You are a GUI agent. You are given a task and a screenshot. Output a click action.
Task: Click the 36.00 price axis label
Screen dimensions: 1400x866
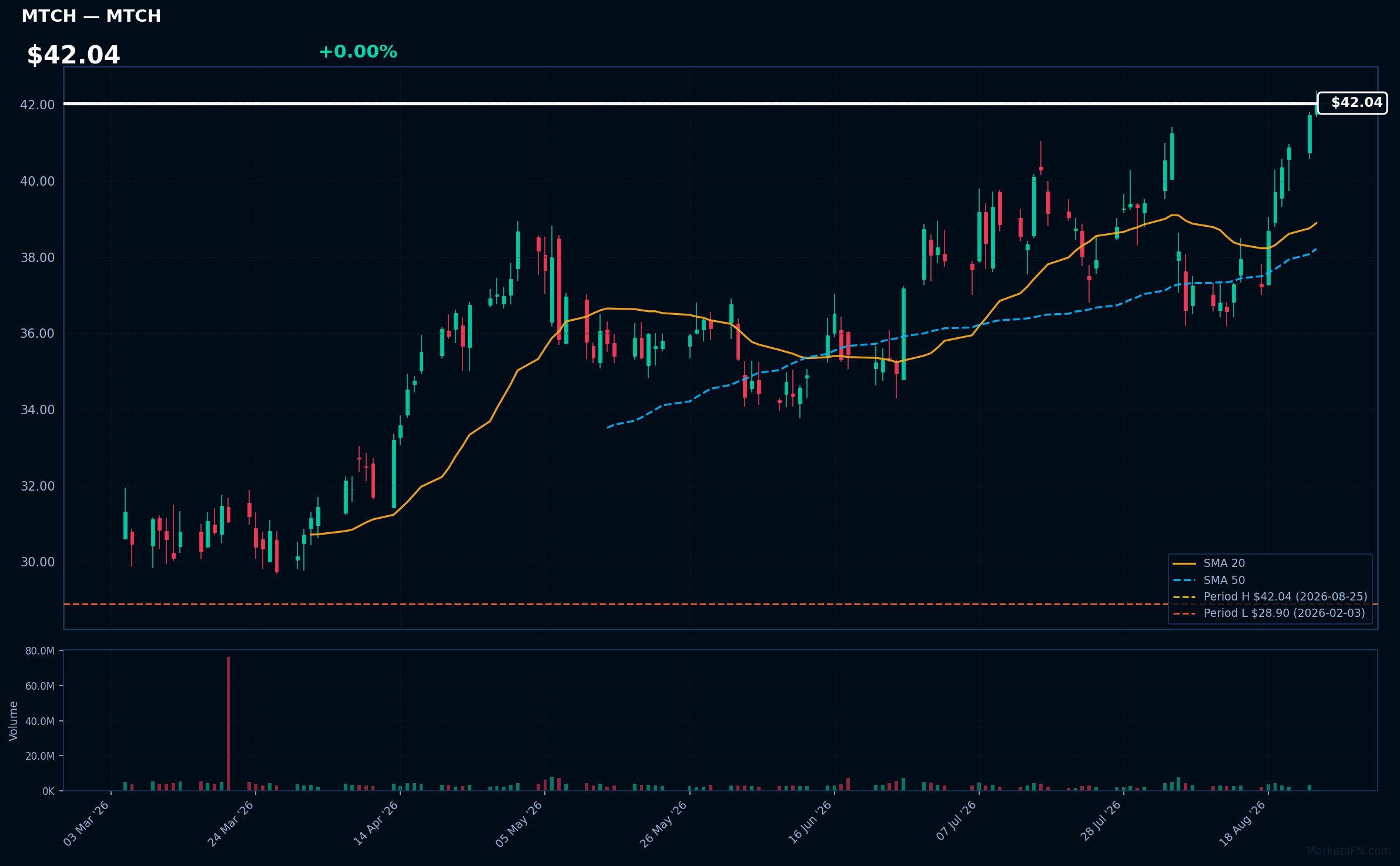(38, 333)
